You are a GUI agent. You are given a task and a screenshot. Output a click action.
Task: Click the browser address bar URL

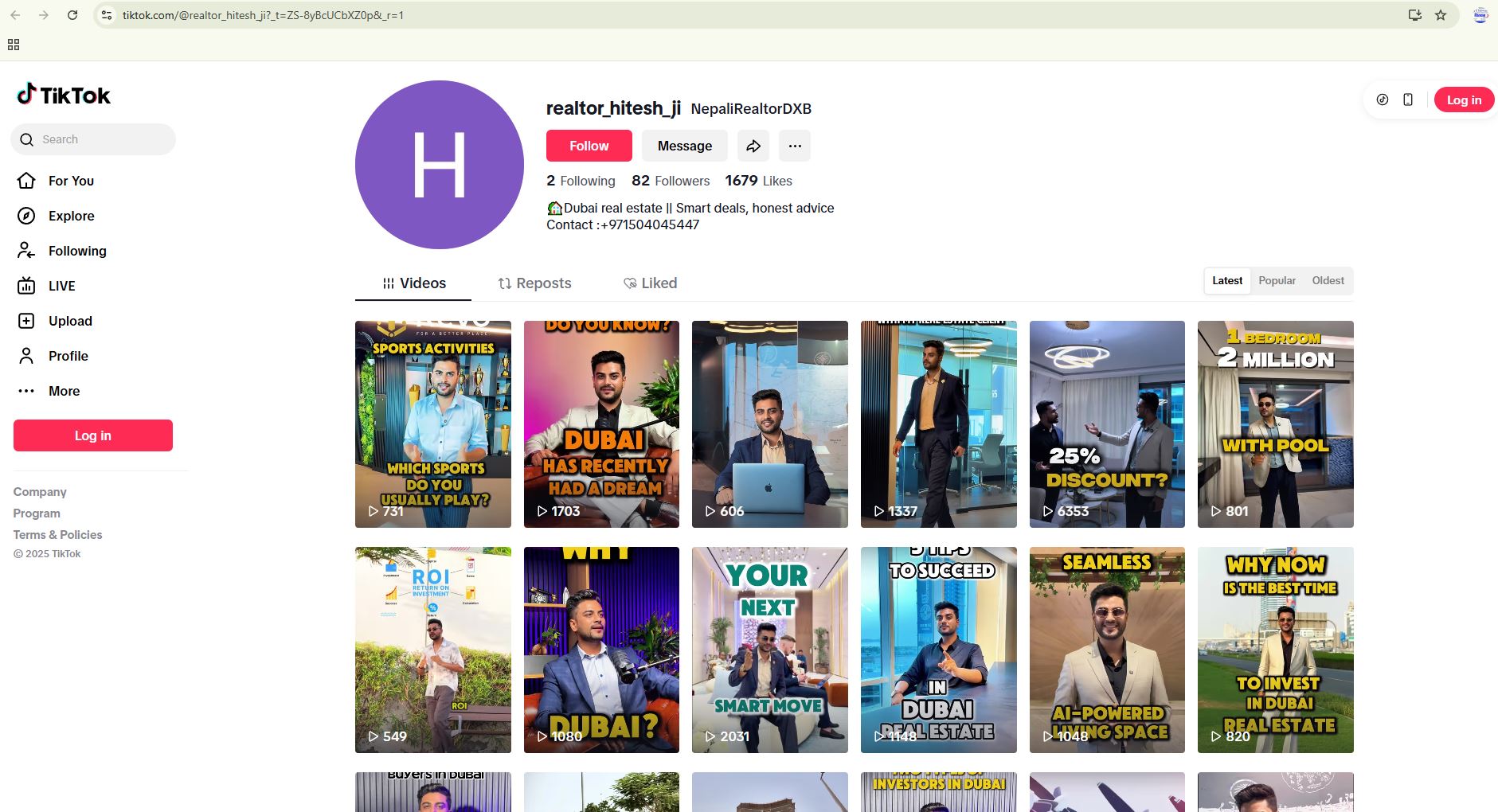tap(263, 15)
